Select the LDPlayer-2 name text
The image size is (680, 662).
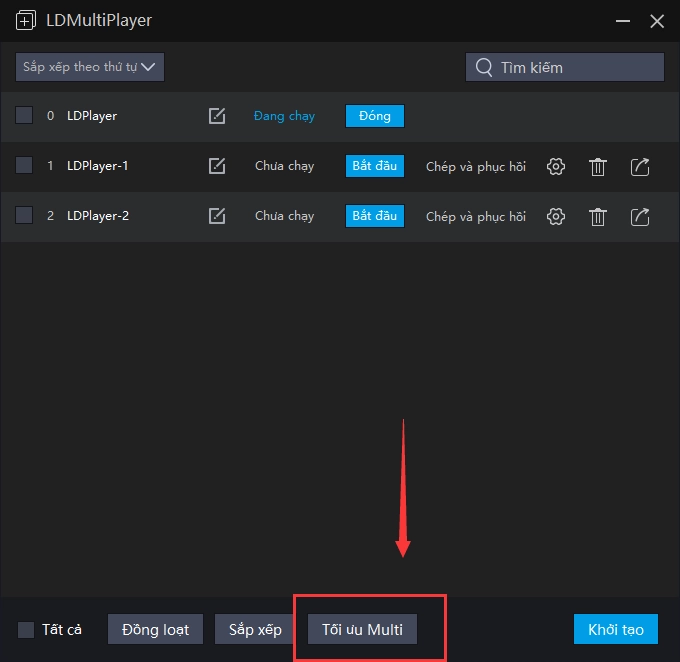click(x=98, y=216)
